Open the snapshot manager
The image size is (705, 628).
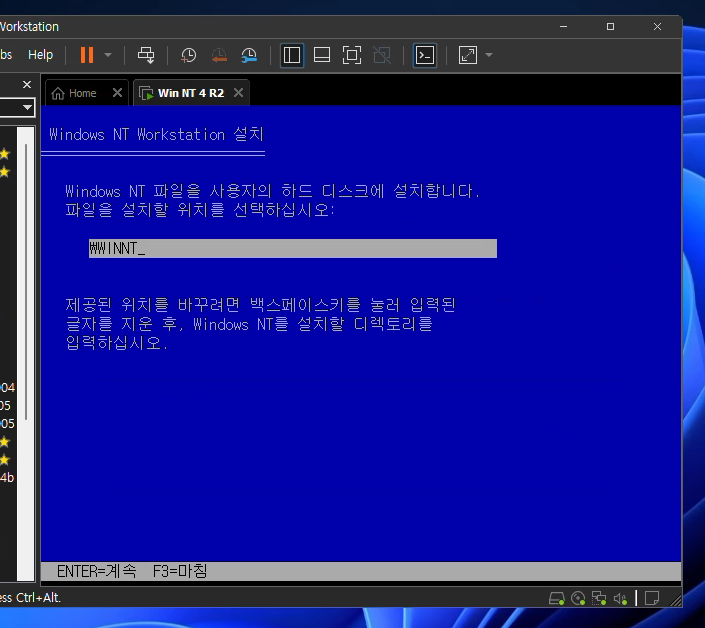point(249,55)
